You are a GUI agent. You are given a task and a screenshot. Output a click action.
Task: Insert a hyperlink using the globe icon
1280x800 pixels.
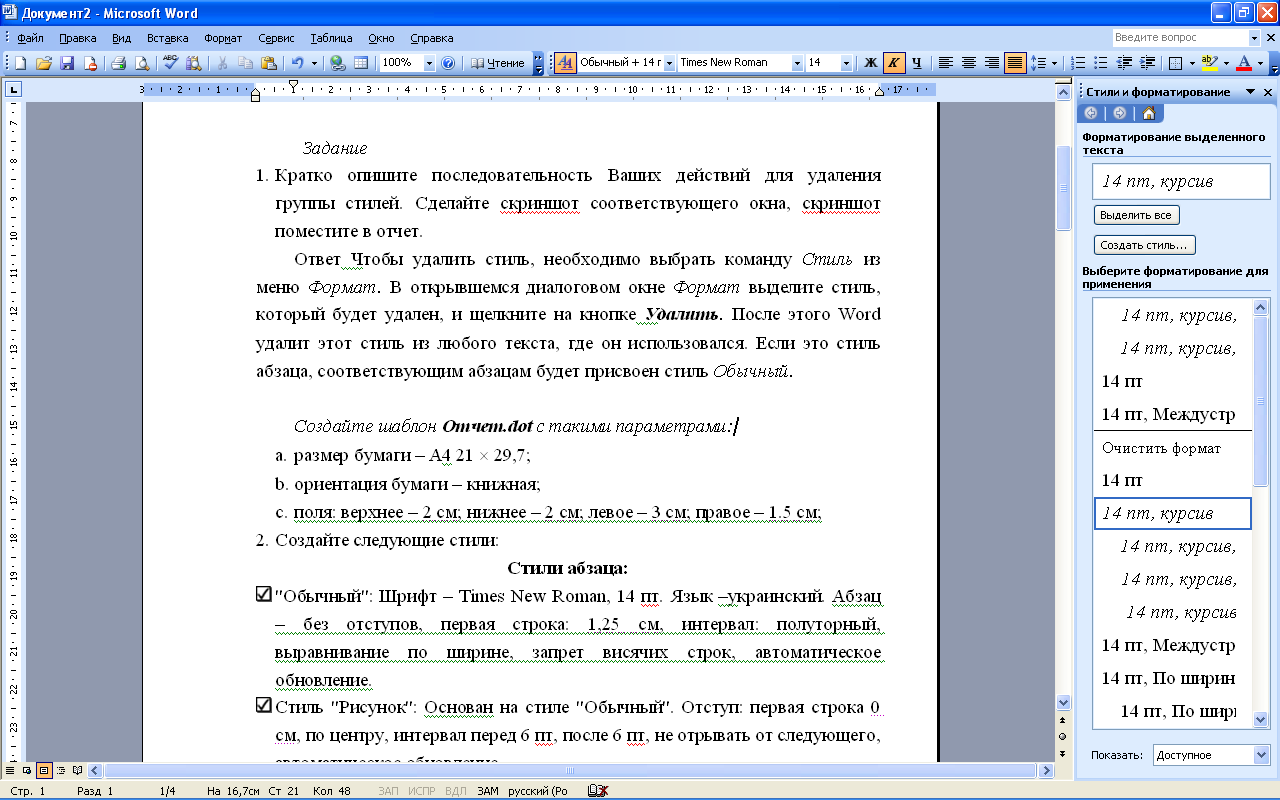coord(338,63)
